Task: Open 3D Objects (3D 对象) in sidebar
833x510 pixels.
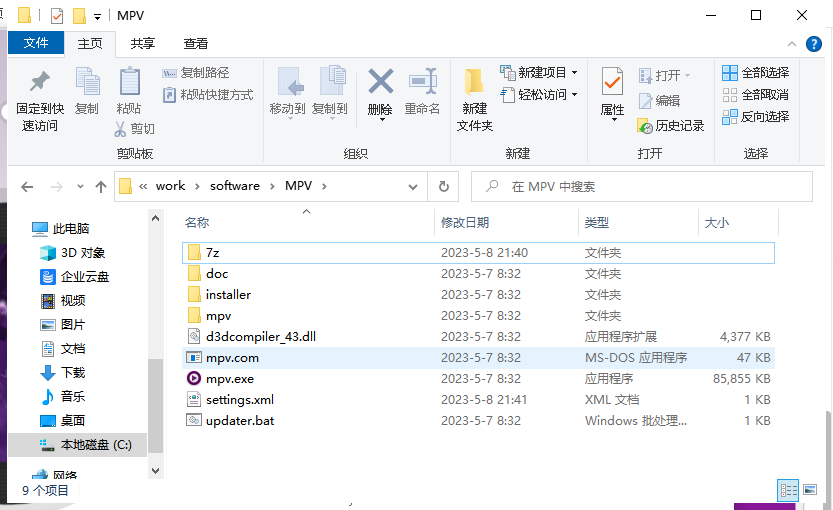Action: pos(73,253)
